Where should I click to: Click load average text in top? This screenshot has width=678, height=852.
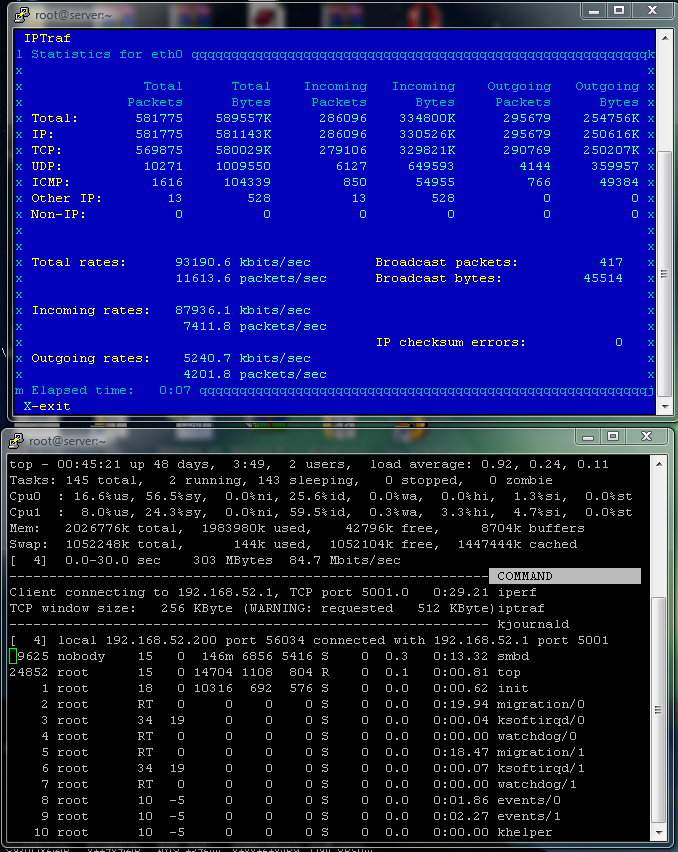pos(489,465)
